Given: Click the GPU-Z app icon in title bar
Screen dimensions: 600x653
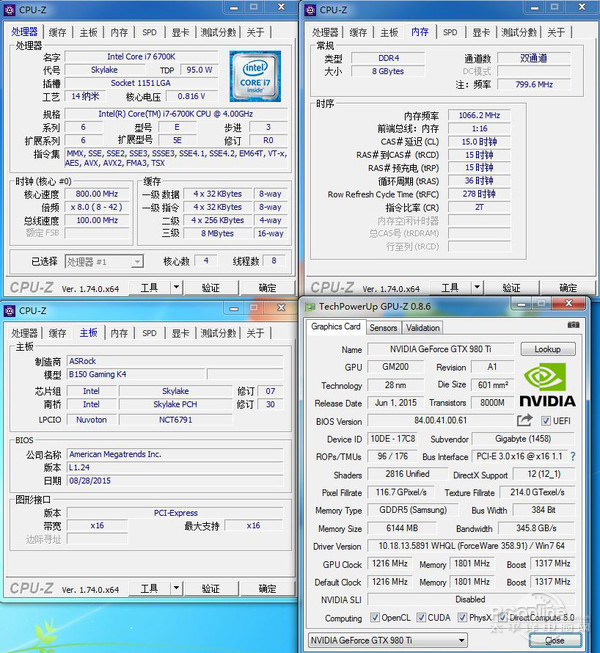Looking at the screenshot, I should pyautogui.click(x=310, y=307).
